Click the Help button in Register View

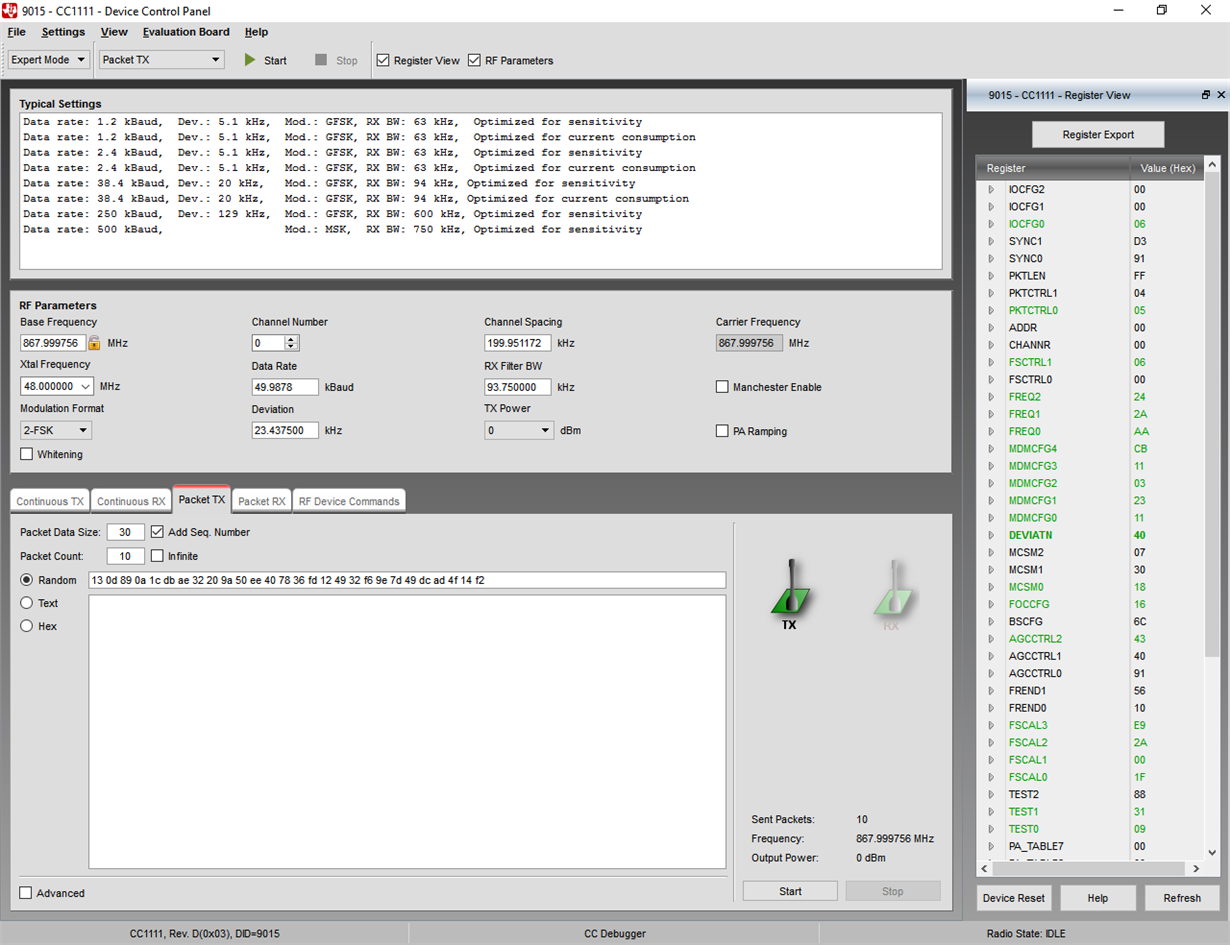click(1098, 898)
